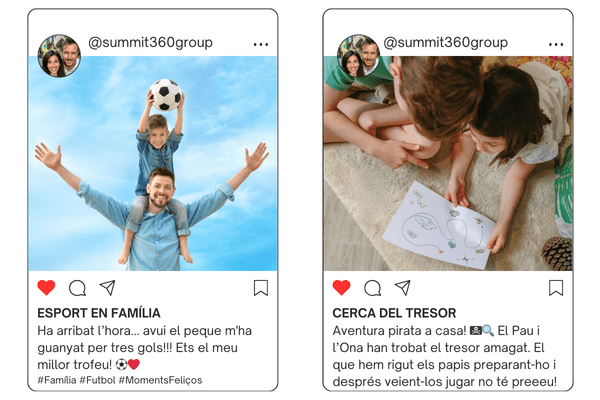Save the Cerca del Tresor post with bookmark
Viewport: 600px width, 400px height.
(x=556, y=288)
